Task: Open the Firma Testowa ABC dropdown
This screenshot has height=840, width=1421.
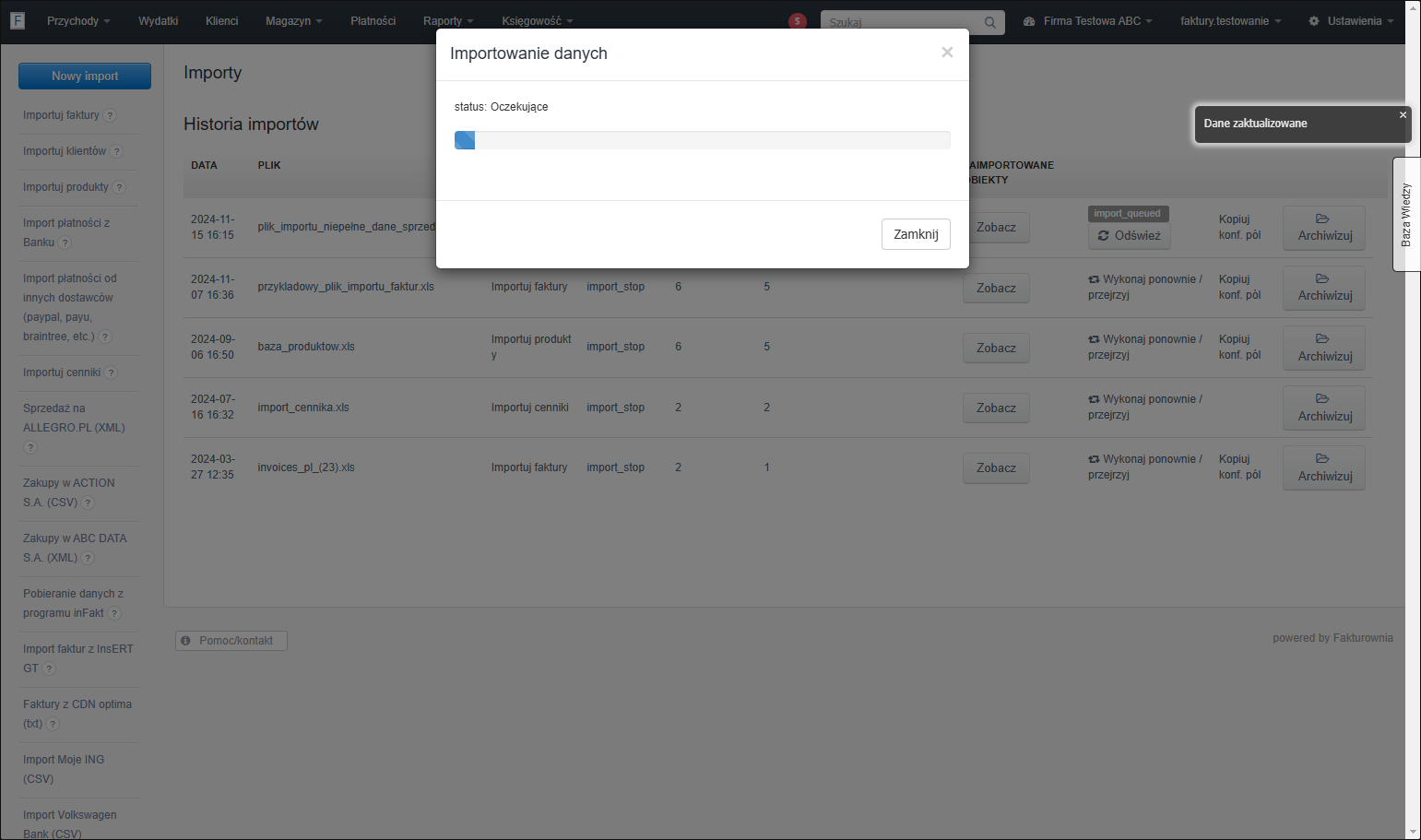Action: [1088, 21]
